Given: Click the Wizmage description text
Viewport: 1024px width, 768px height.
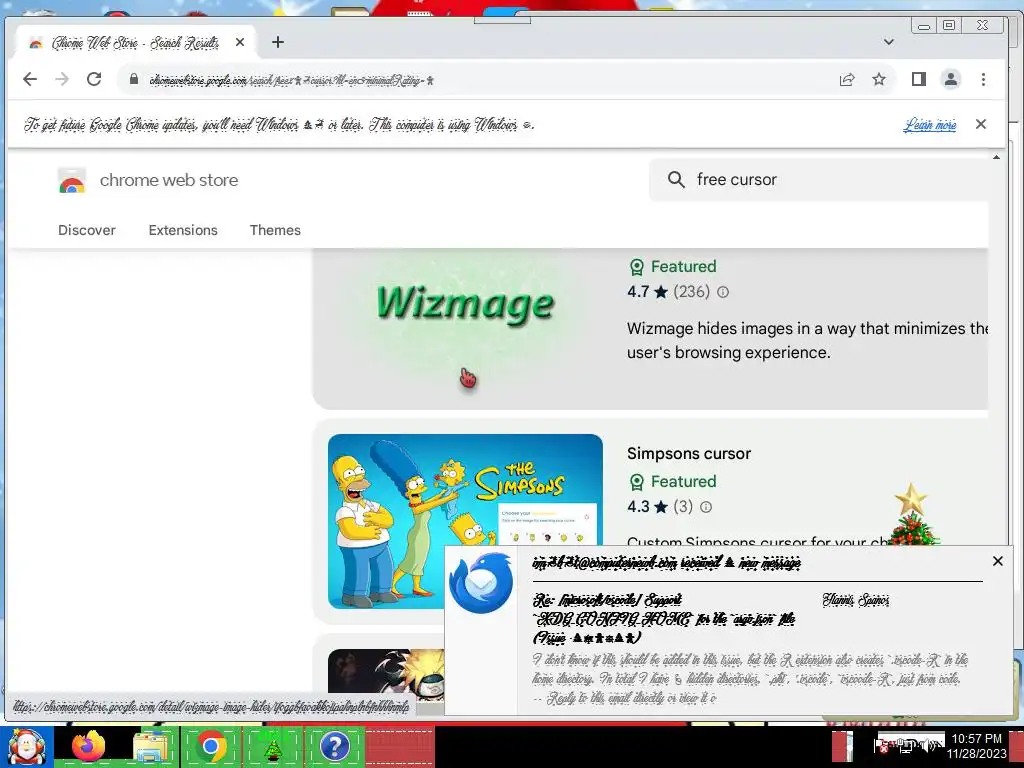Looking at the screenshot, I should coord(807,340).
